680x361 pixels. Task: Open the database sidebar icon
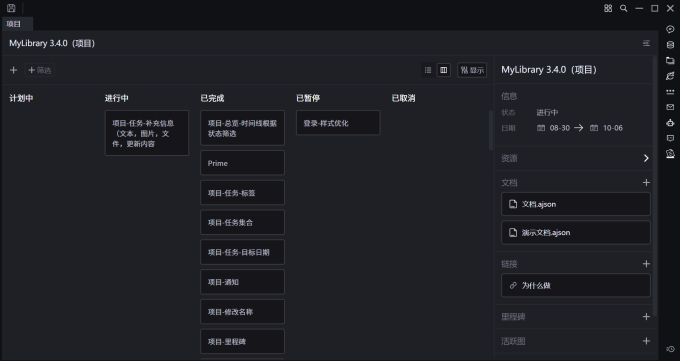pos(670,45)
